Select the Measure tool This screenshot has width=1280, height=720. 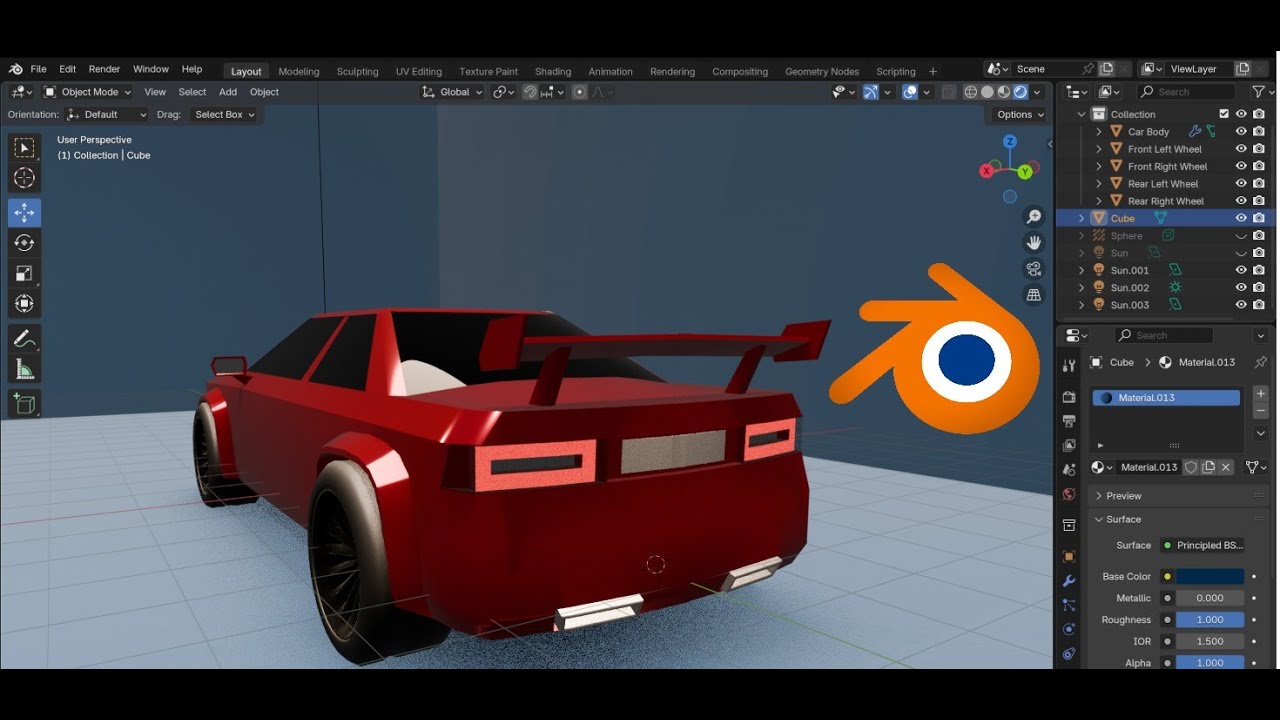click(25, 370)
